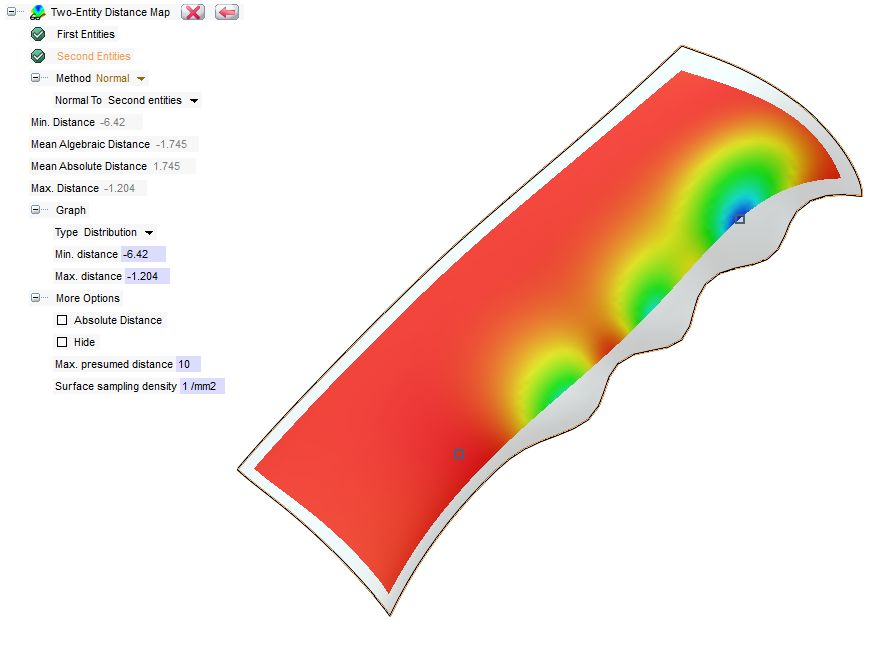This screenshot has width=892, height=647.
Task: Enable the Absolute Distance checkbox
Action: click(x=62, y=320)
